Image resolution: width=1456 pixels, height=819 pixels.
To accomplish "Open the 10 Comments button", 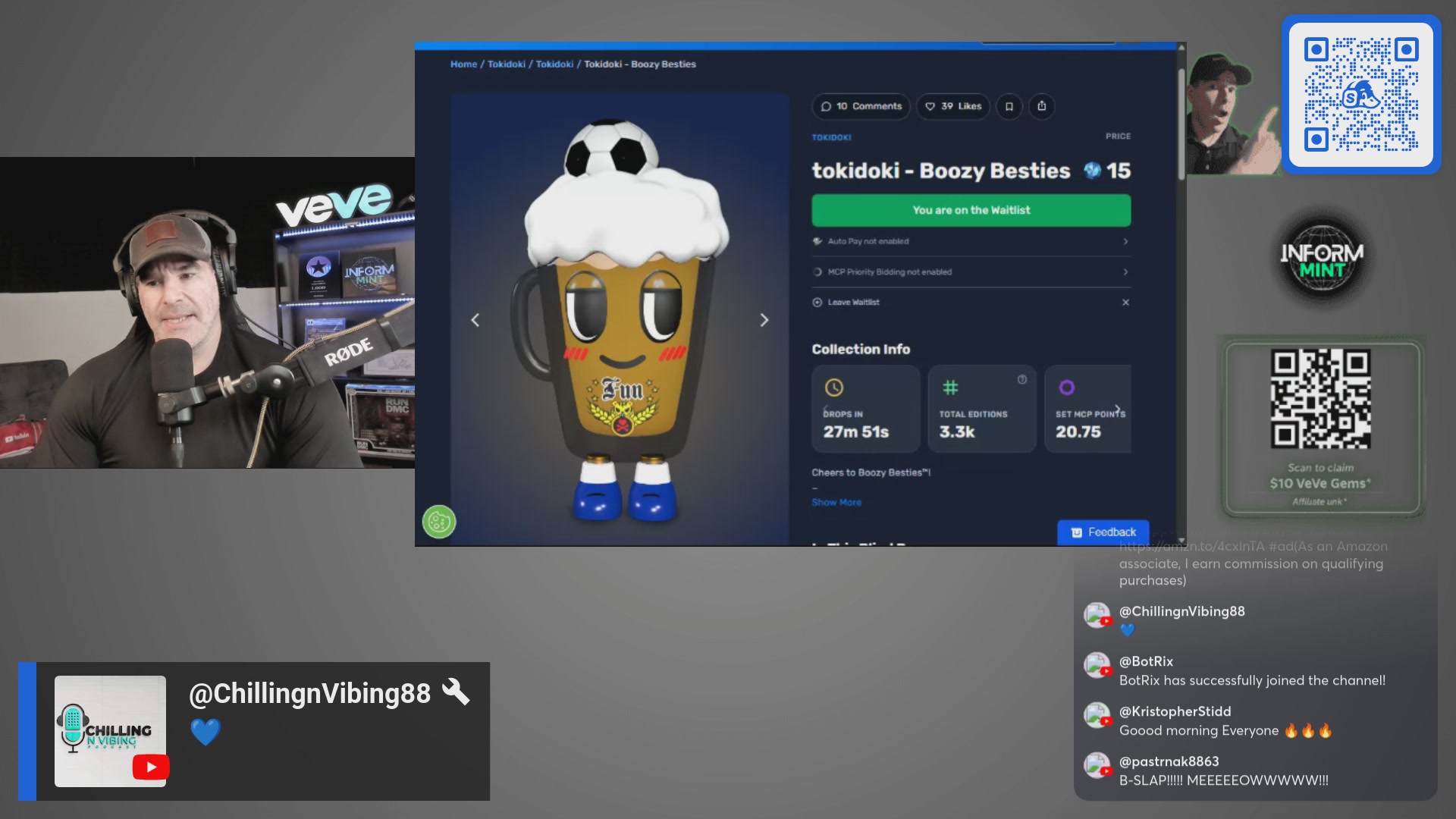I will [861, 106].
